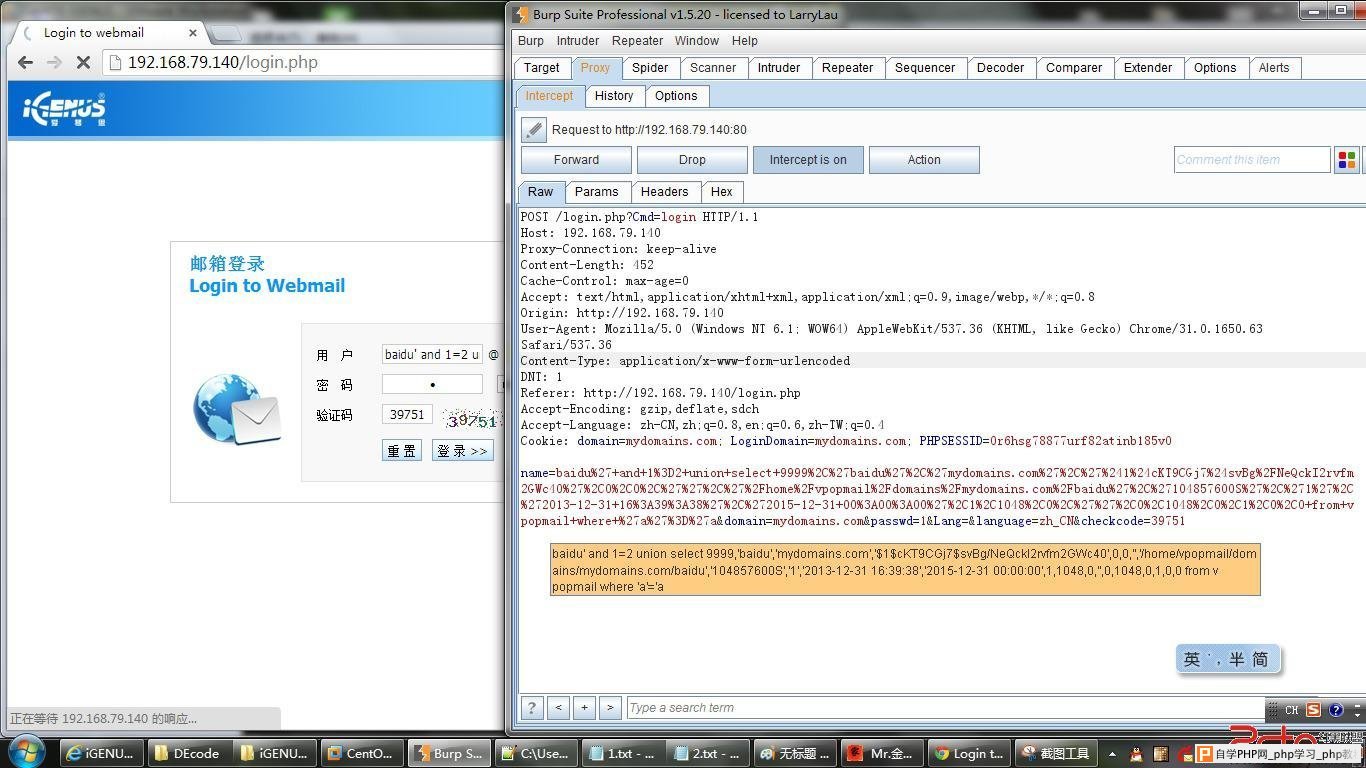Click the browser back arrow
This screenshot has height=768, width=1366.
tap(26, 62)
